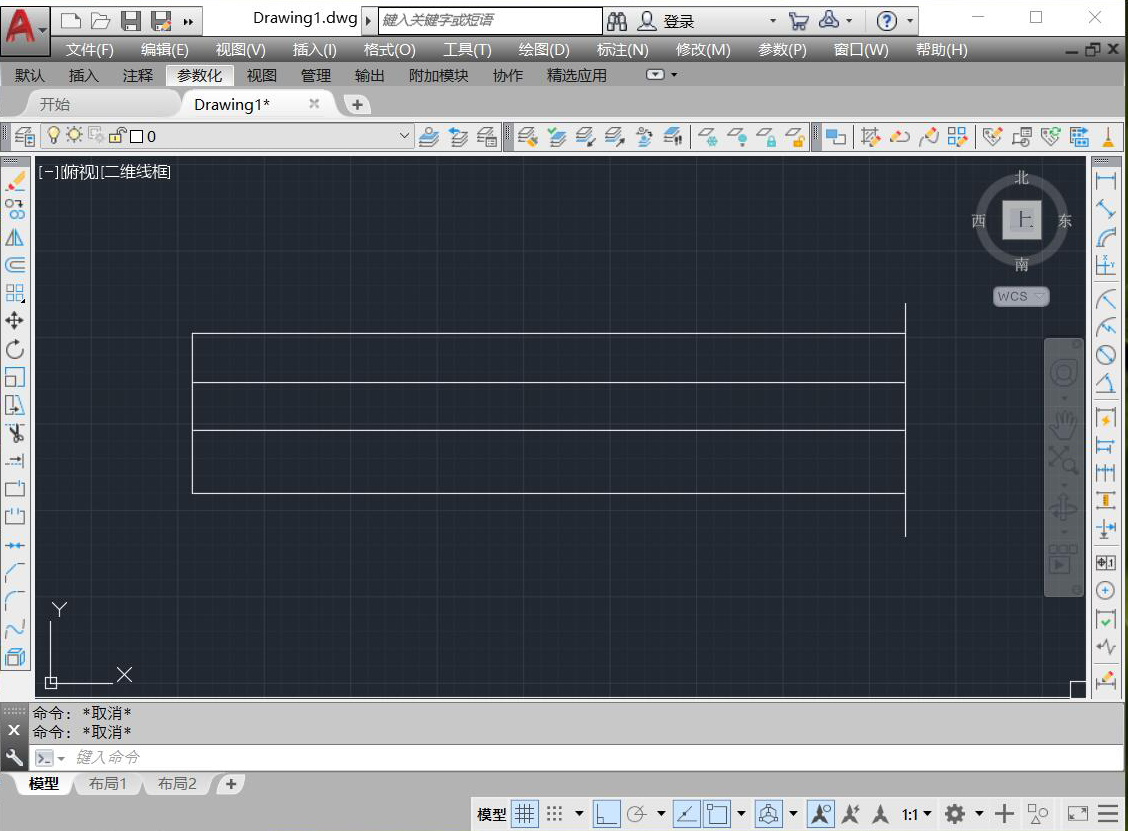
Task: Click viewport label [俯视]
Action: [x=79, y=172]
